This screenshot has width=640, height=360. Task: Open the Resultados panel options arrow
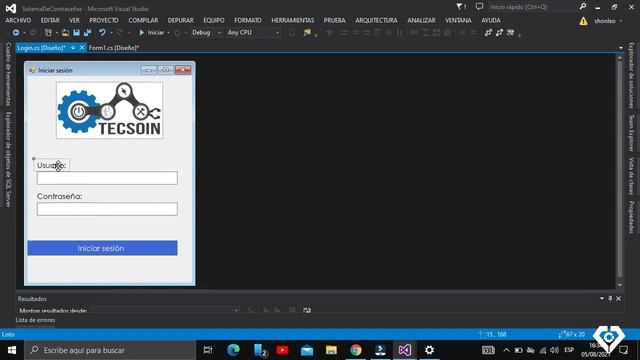tap(602, 298)
